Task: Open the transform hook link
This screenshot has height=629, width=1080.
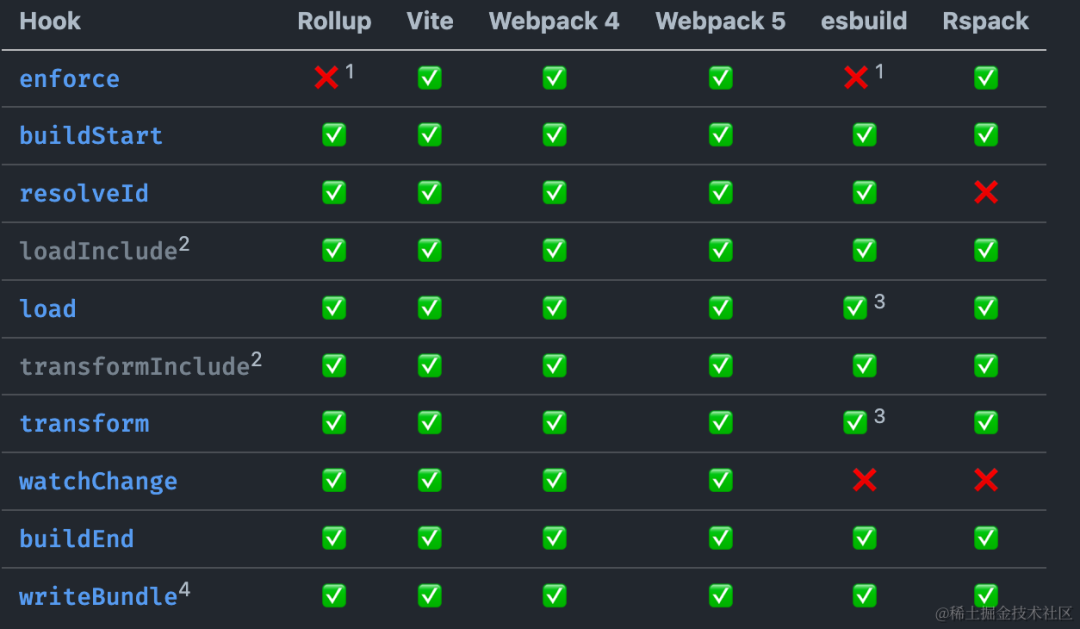Action: click(x=83, y=424)
